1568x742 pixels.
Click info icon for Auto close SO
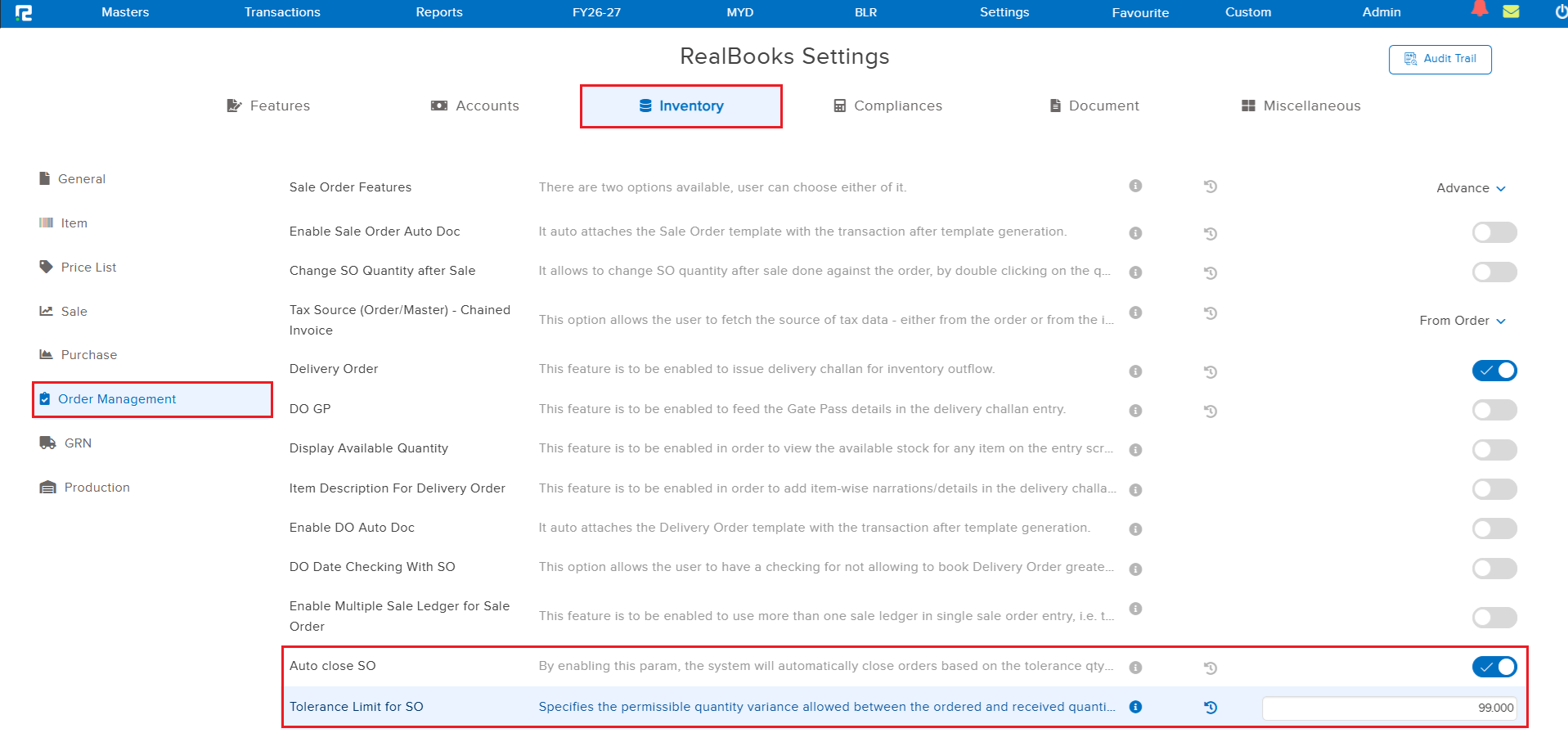(1135, 668)
